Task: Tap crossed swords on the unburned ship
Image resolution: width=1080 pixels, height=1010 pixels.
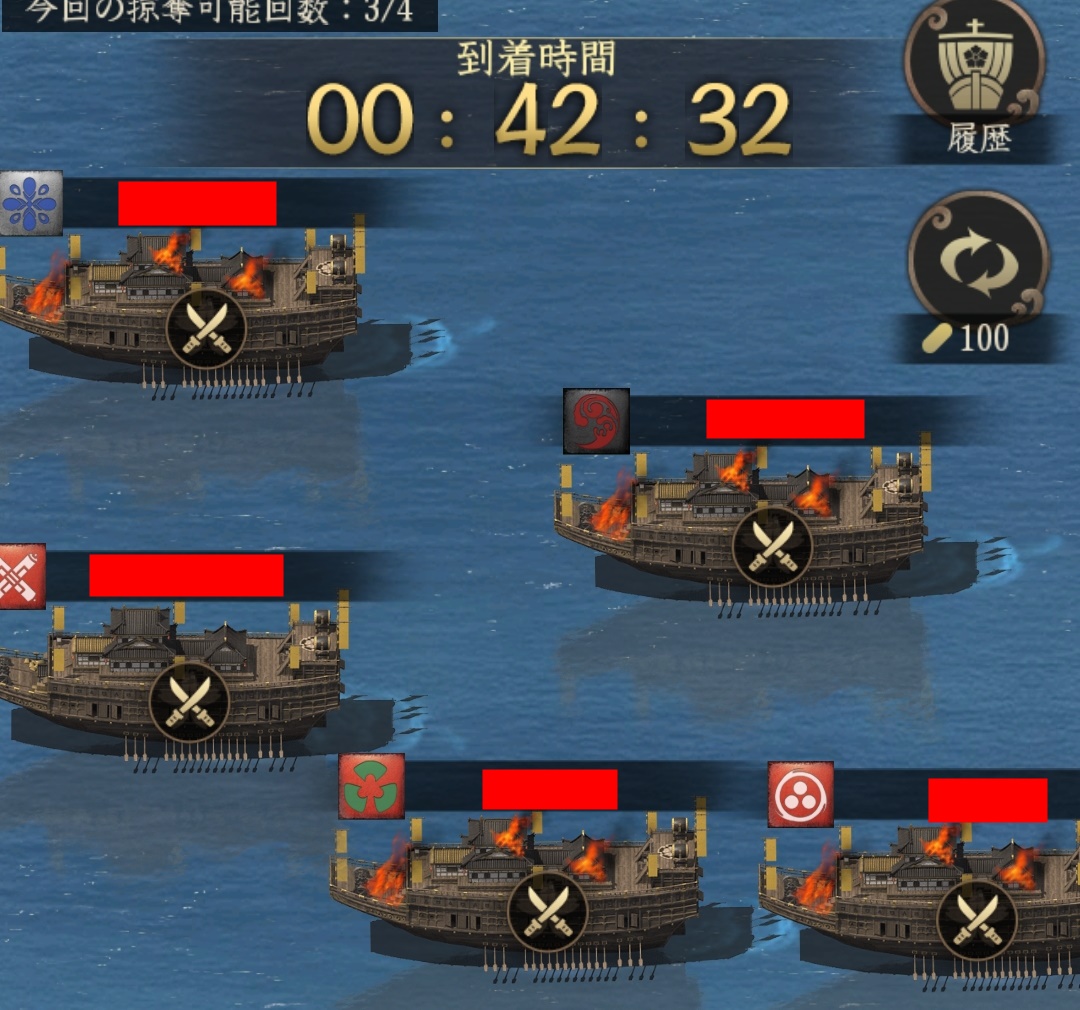Action: point(189,702)
